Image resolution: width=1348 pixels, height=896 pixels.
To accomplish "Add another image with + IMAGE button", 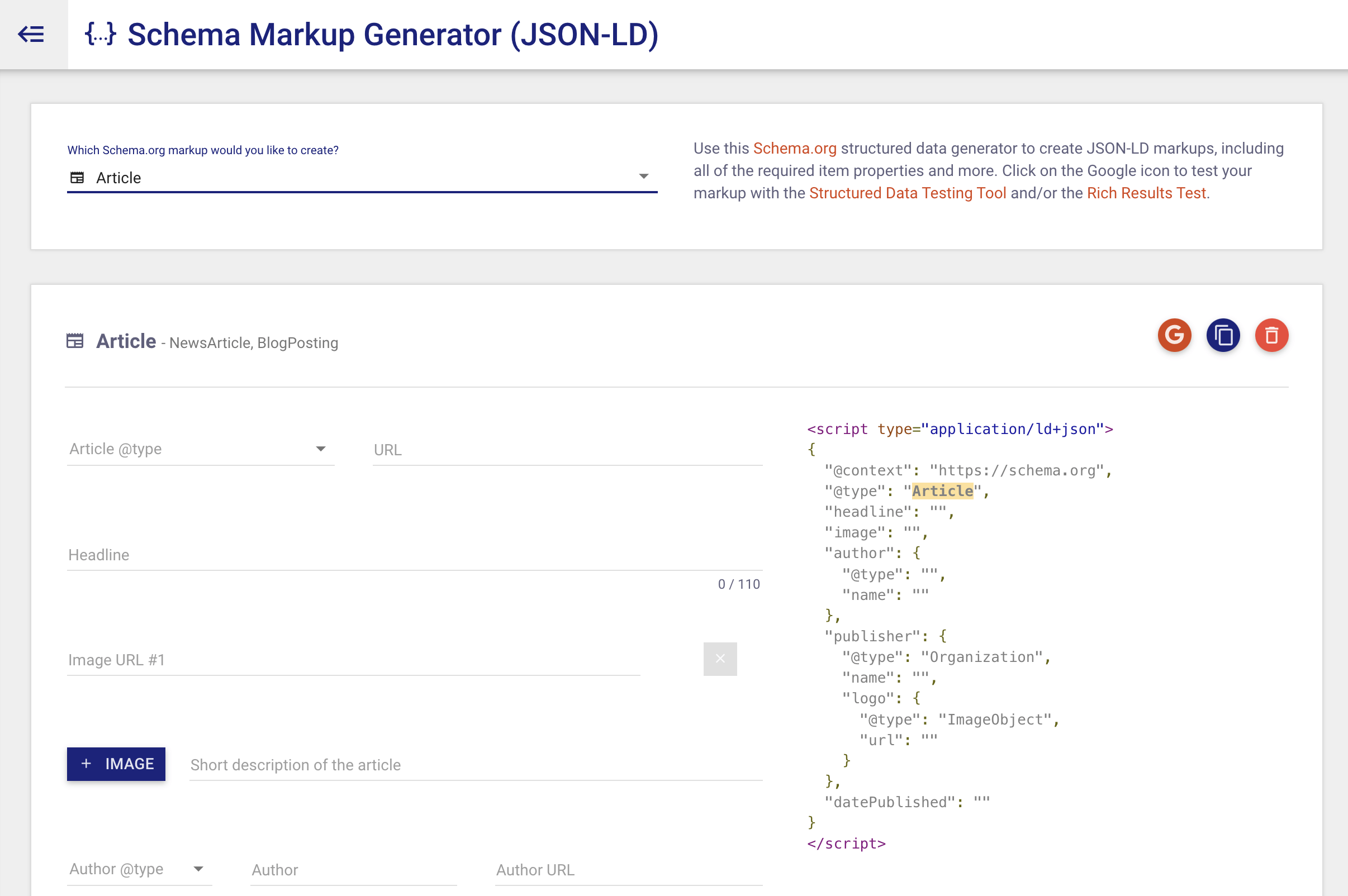I will click(116, 764).
